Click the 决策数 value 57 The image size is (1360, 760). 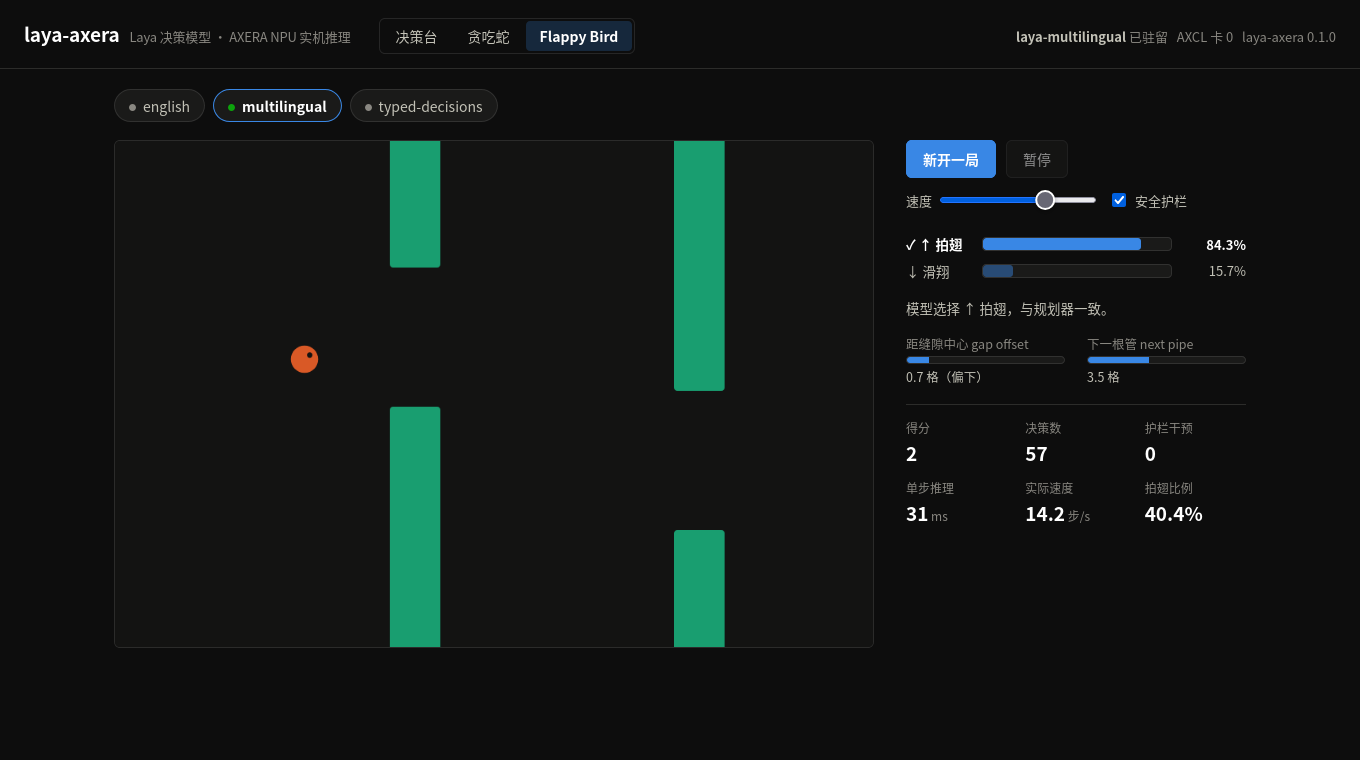click(1036, 454)
